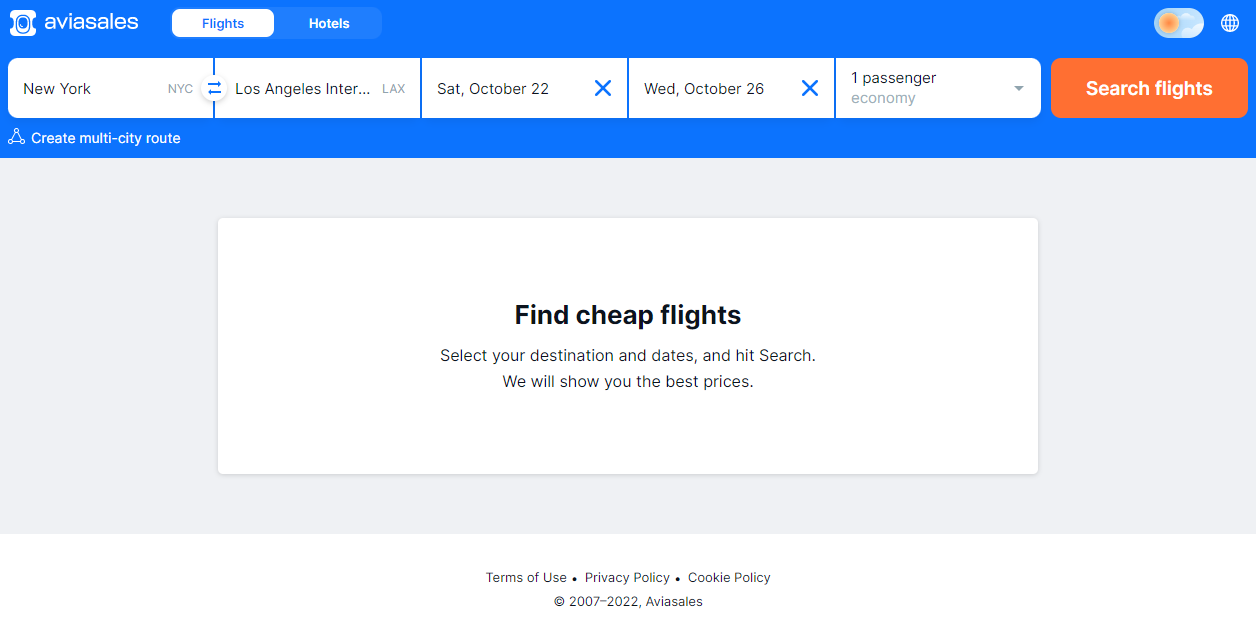Open the departure date Sat, October 22
Image resolution: width=1256 pixels, height=635 pixels.
click(x=500, y=88)
